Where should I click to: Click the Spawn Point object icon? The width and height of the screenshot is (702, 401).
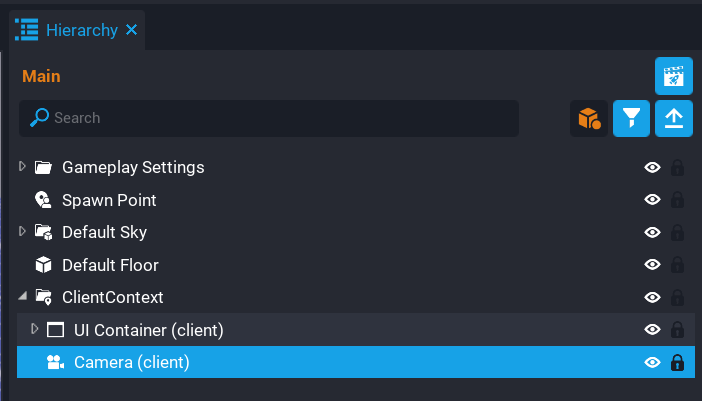(43, 200)
